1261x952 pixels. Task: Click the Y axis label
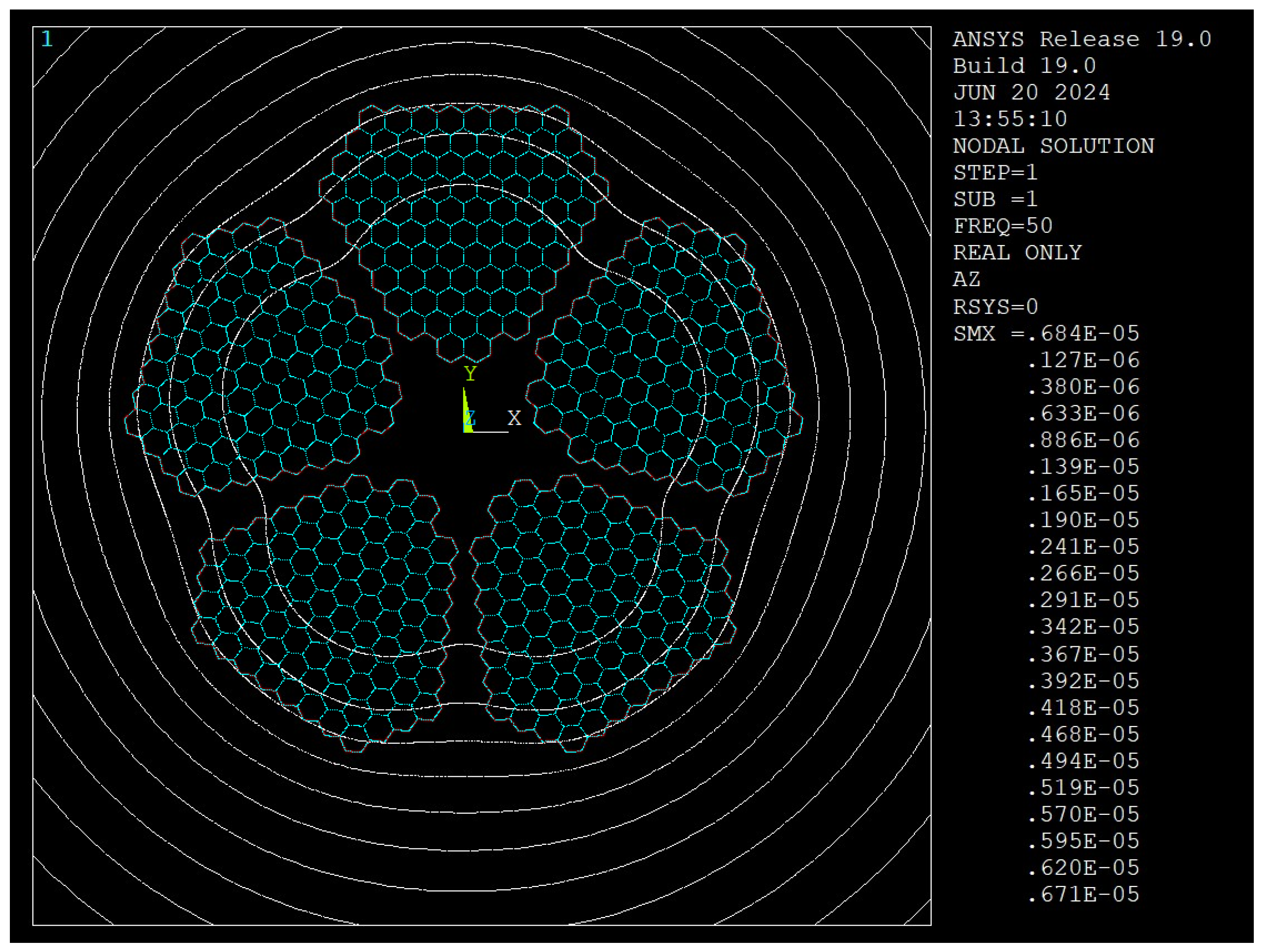(470, 373)
